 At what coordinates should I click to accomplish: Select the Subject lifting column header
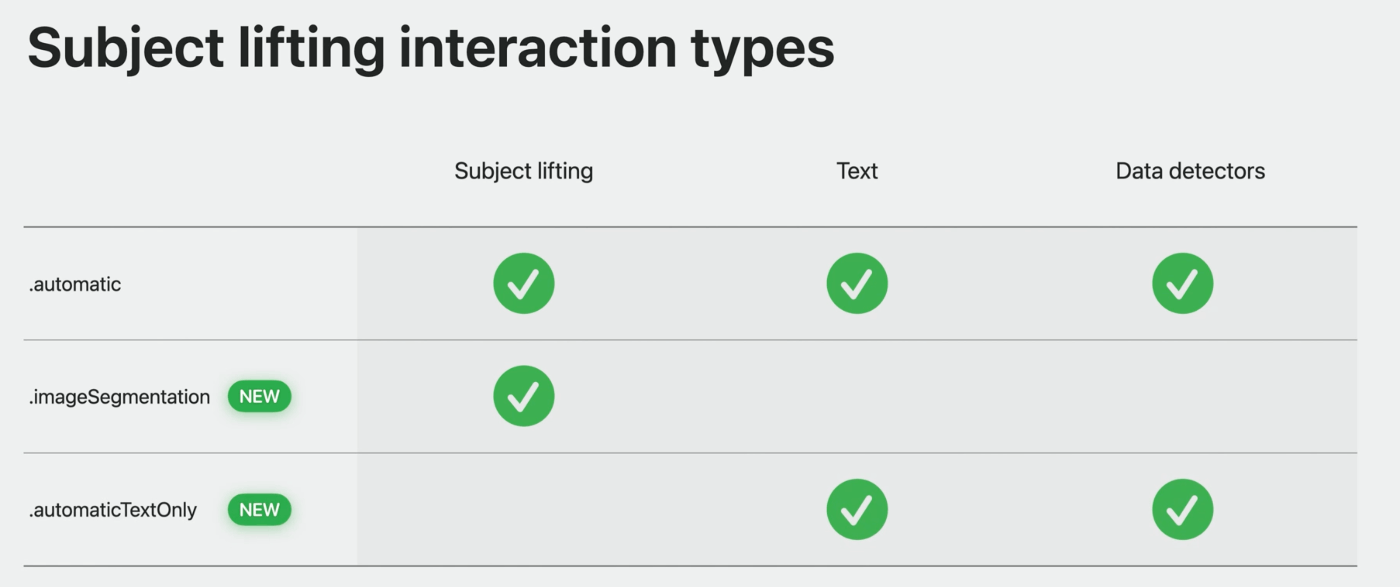pos(524,171)
